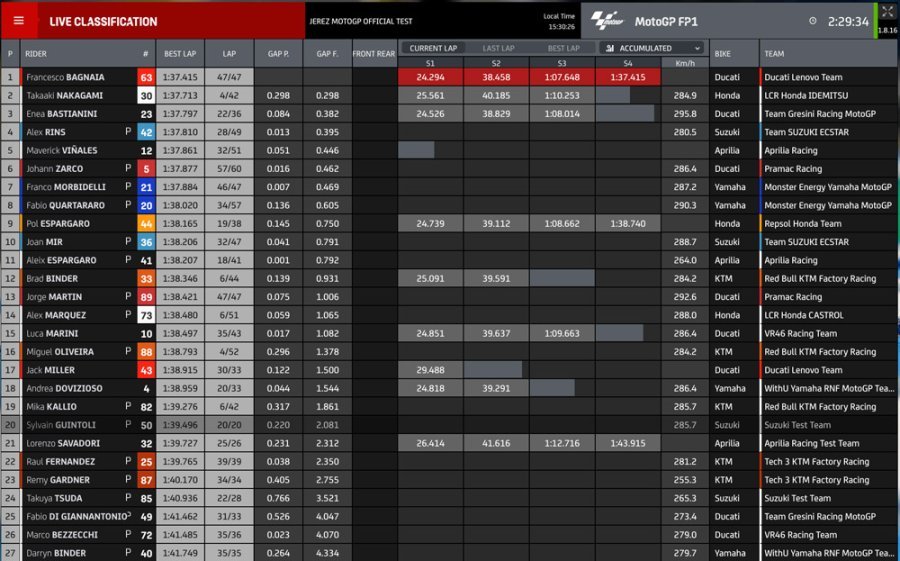Click Zarco's number 5 badge
Image resolution: width=900 pixels, height=561 pixels.
coord(146,169)
